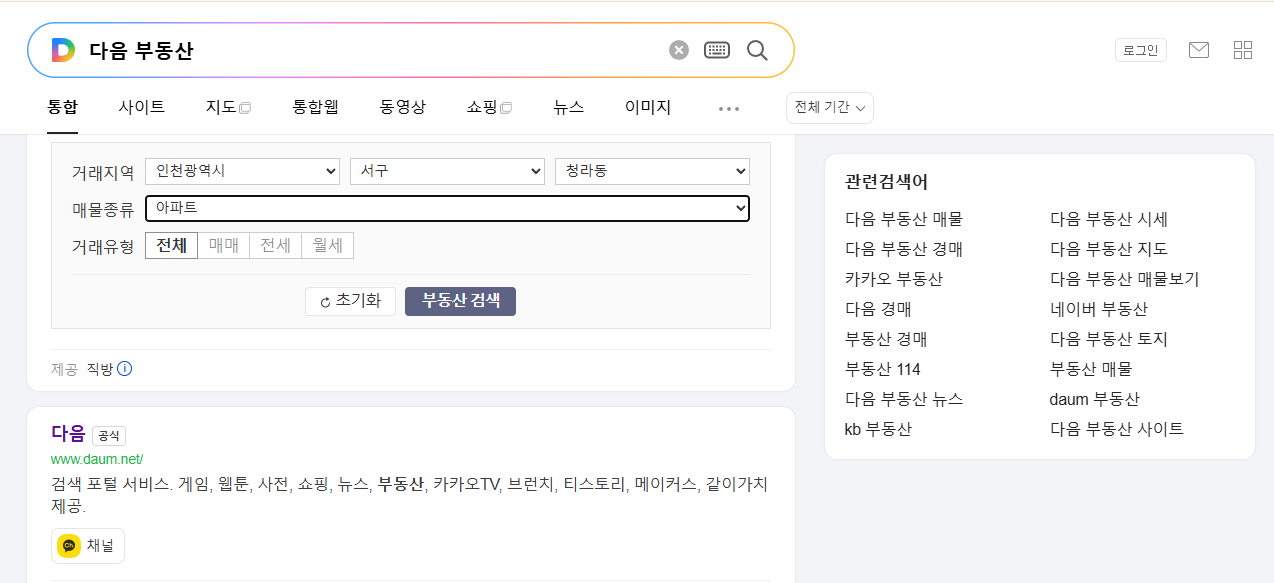Click the magnifying glass search icon
The height and width of the screenshot is (583, 1274).
pyautogui.click(x=757, y=50)
